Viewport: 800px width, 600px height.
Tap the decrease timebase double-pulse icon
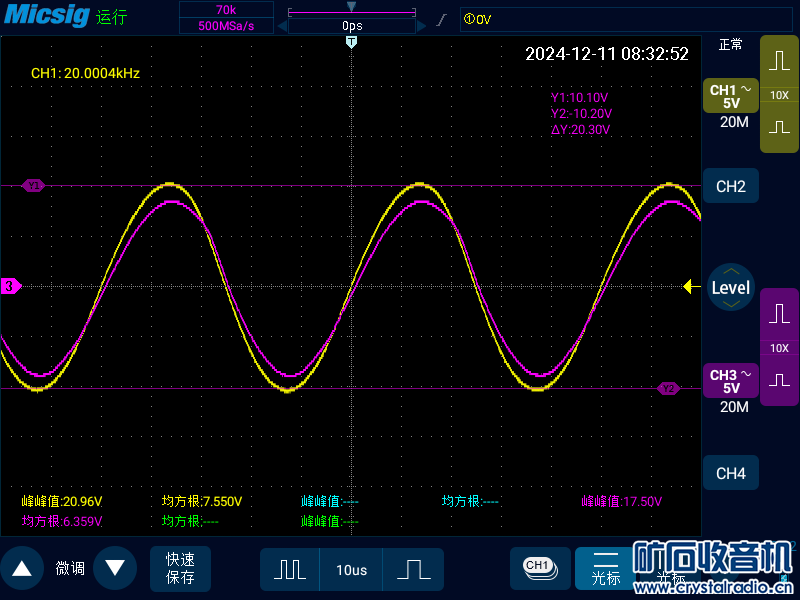[290, 569]
